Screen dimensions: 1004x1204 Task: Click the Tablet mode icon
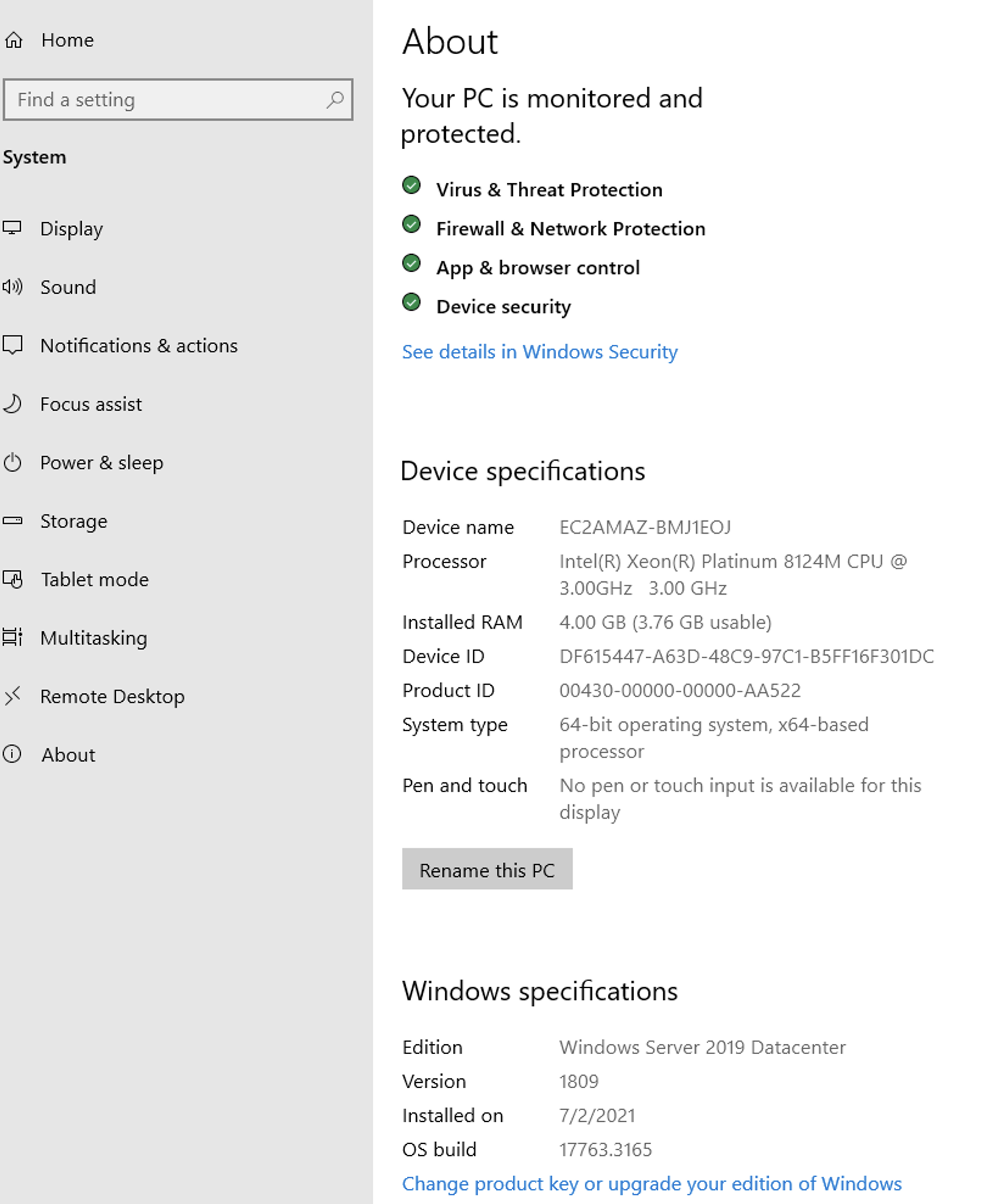click(12, 579)
